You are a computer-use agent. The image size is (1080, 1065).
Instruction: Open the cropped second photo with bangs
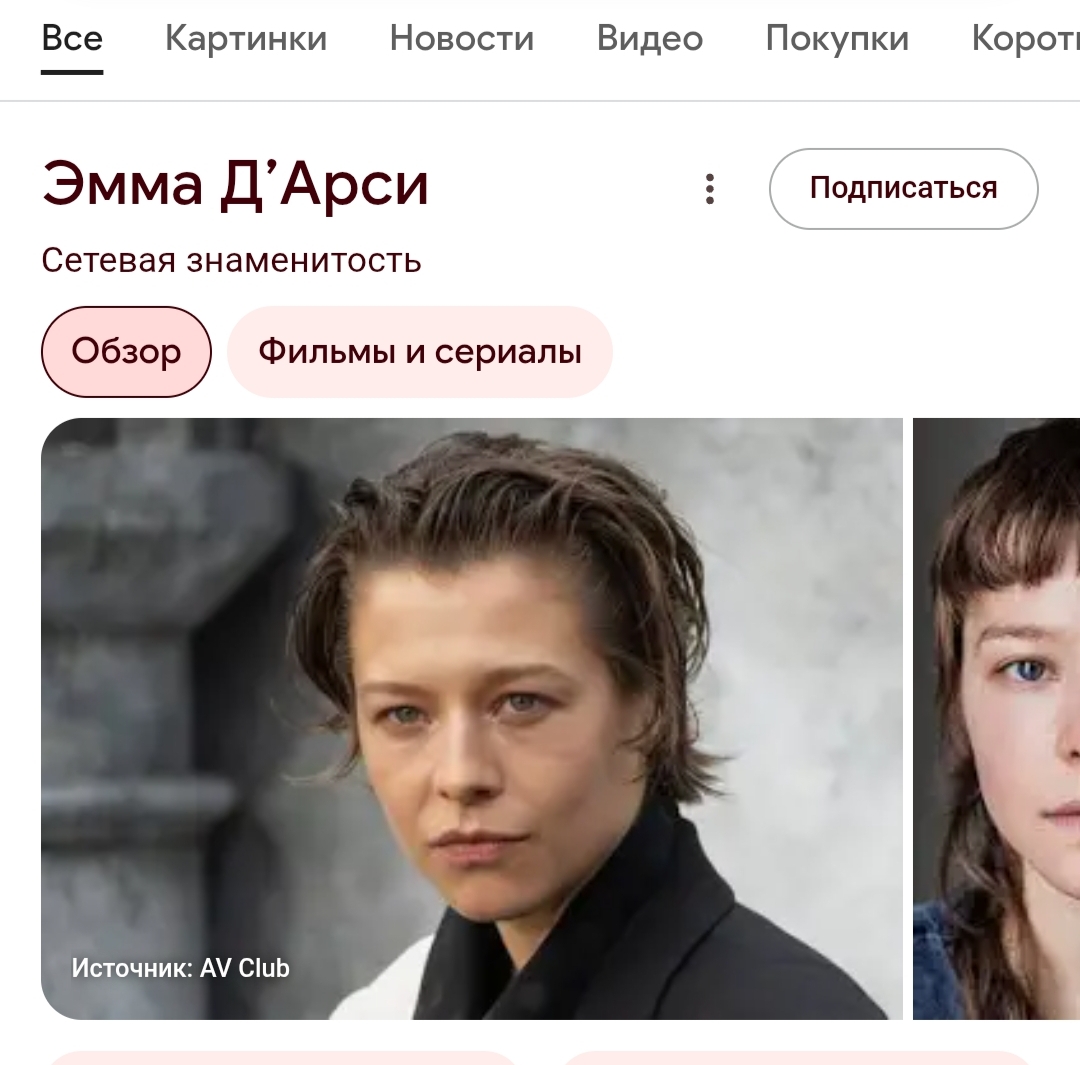[x=997, y=718]
